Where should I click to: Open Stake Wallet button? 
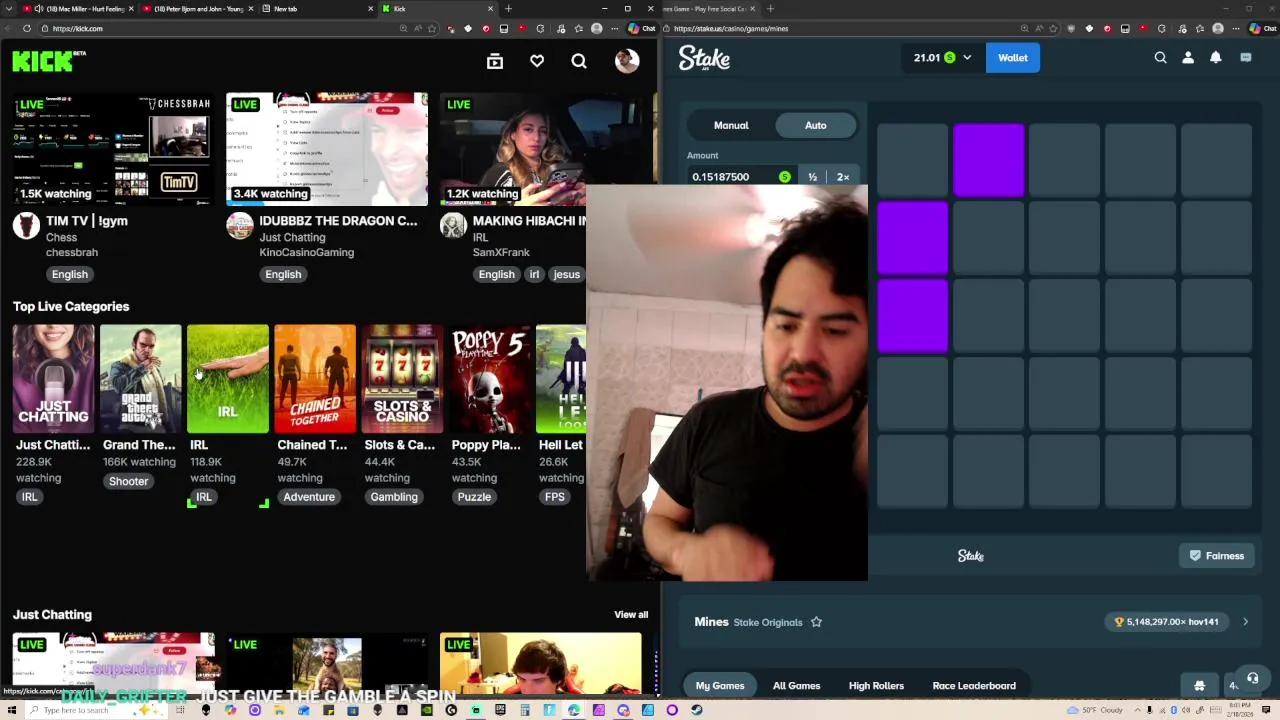click(x=1013, y=58)
